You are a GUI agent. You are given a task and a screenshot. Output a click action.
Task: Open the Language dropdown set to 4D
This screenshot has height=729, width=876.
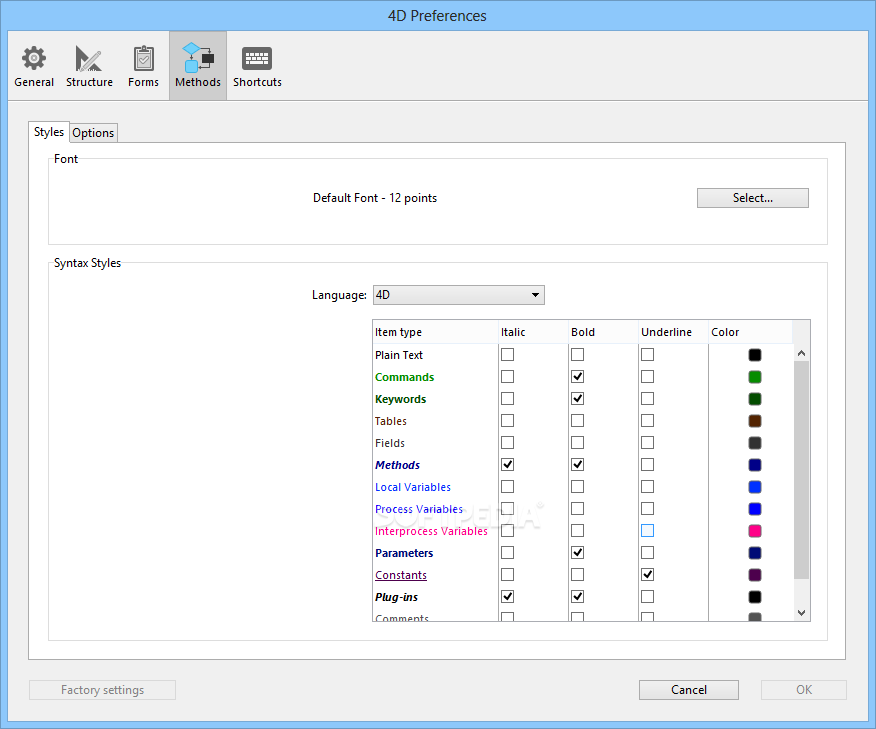point(459,295)
